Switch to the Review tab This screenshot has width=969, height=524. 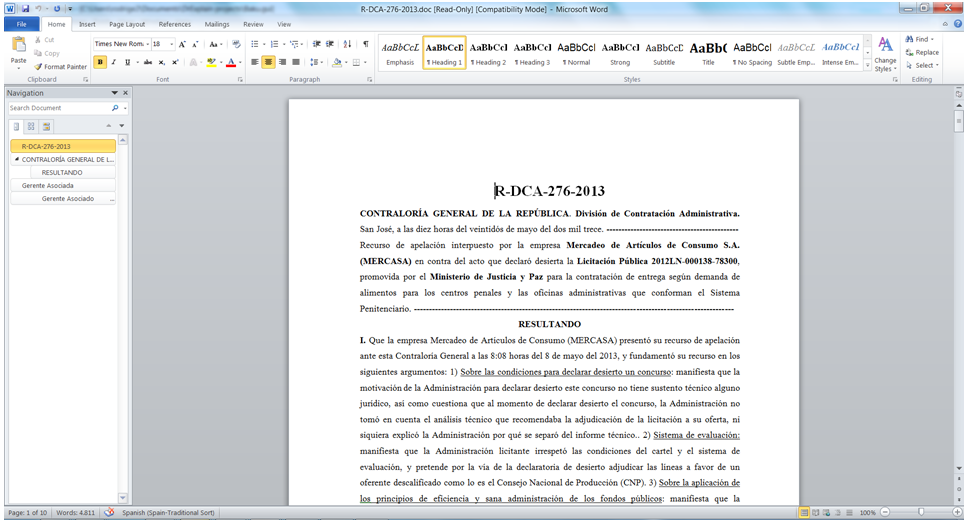click(253, 24)
